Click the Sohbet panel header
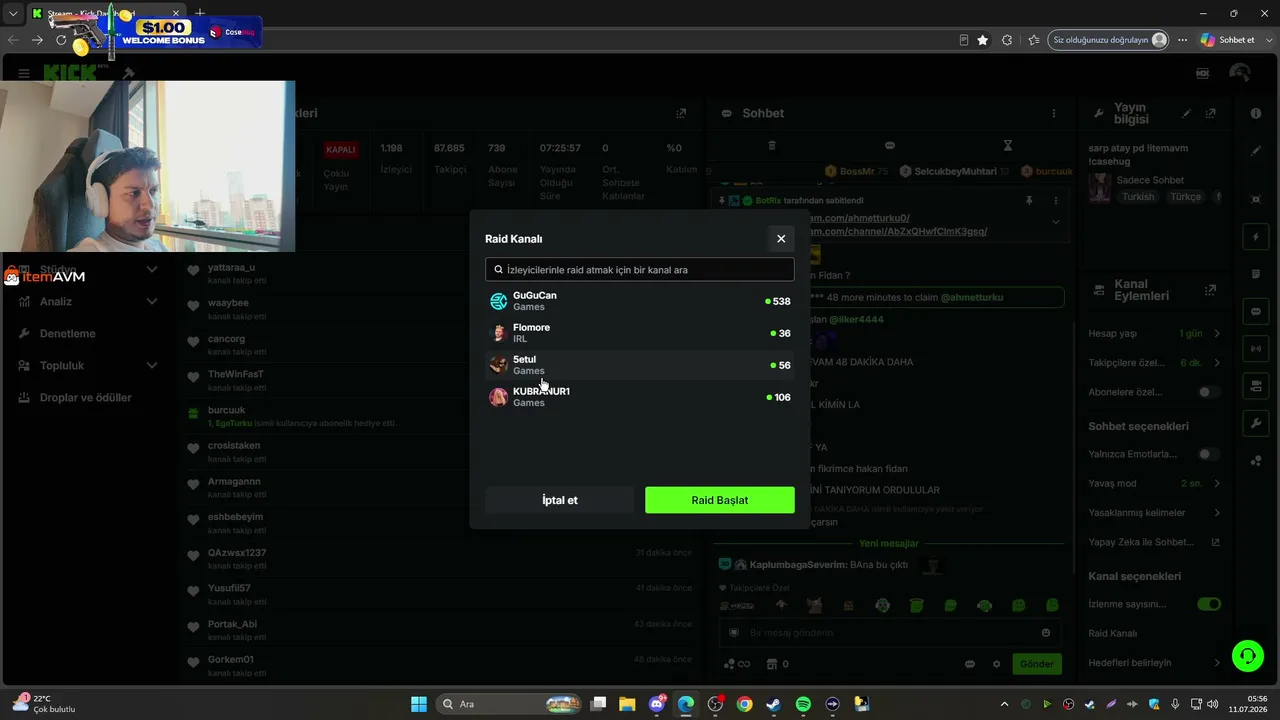1280x720 pixels. pos(763,113)
